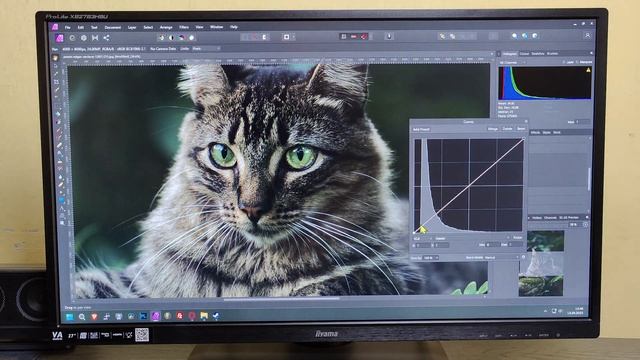
Task: Open the Arrange menu
Action: click(x=166, y=27)
